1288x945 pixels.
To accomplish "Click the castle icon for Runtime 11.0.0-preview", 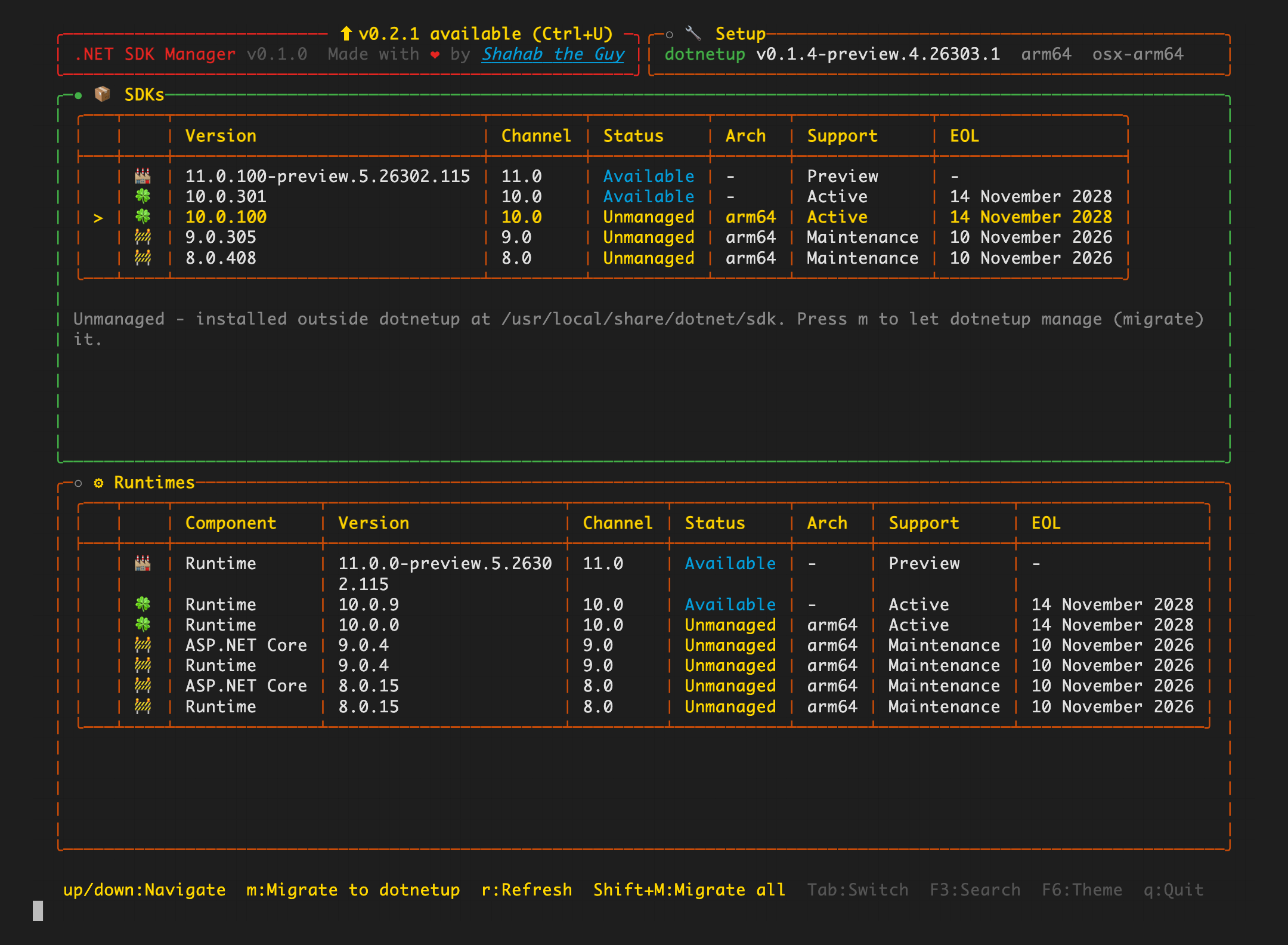I will [143, 563].
